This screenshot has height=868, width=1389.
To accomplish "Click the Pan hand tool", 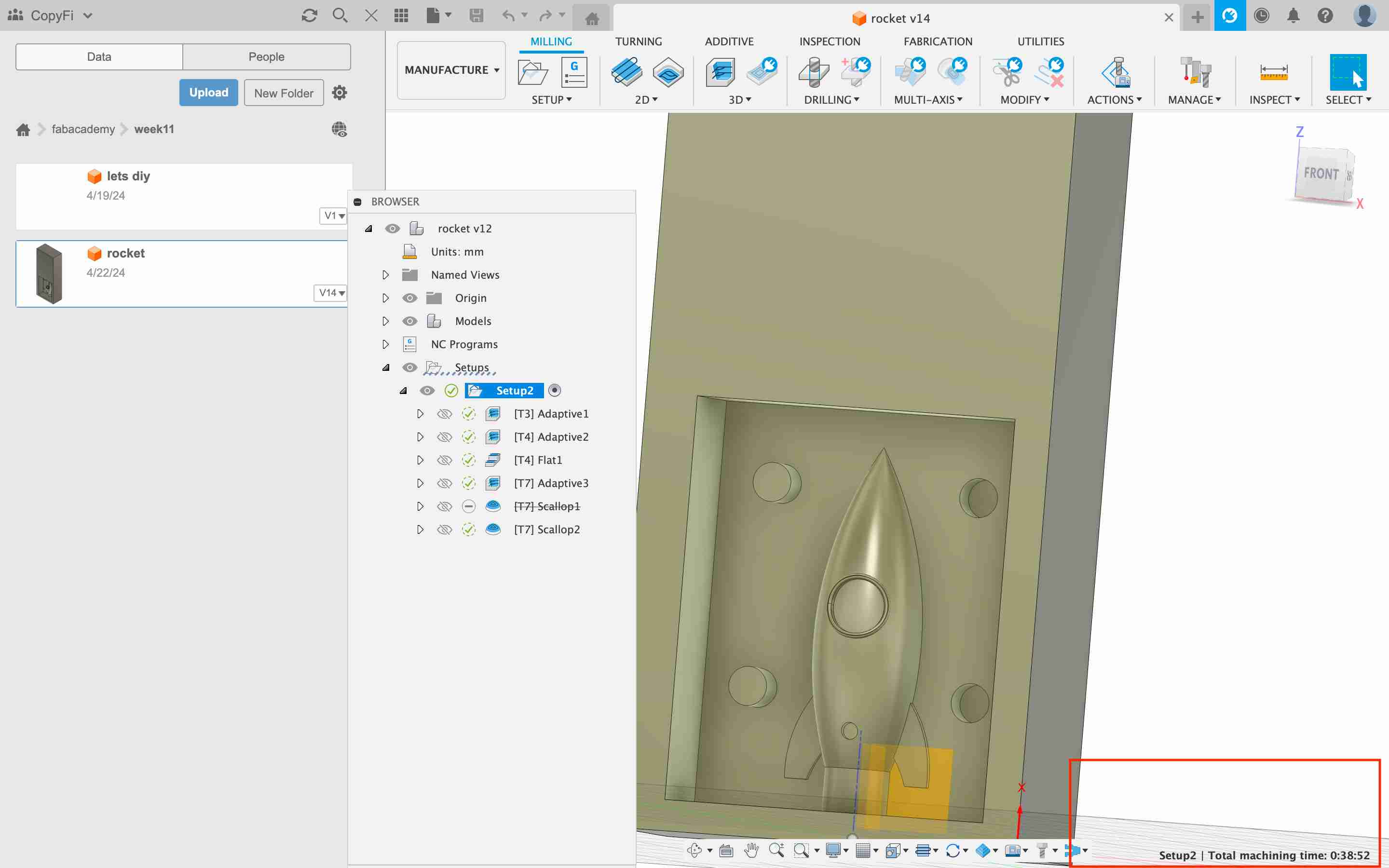I will point(751,850).
